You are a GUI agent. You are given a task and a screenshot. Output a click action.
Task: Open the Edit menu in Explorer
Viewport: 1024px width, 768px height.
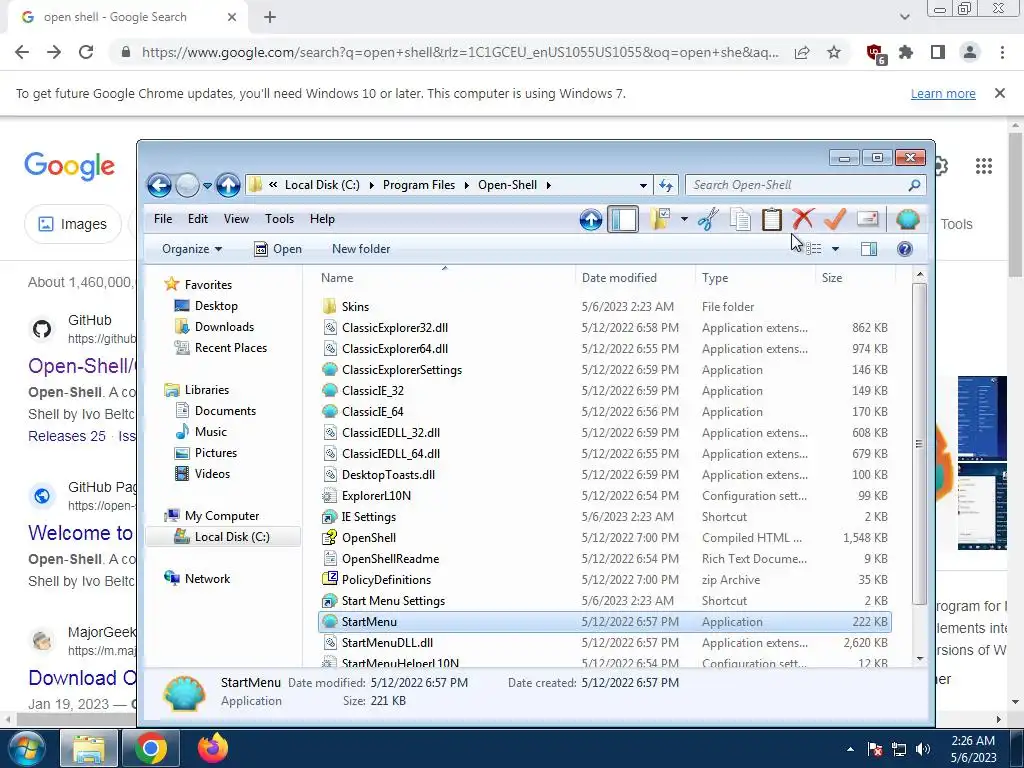tap(197, 219)
